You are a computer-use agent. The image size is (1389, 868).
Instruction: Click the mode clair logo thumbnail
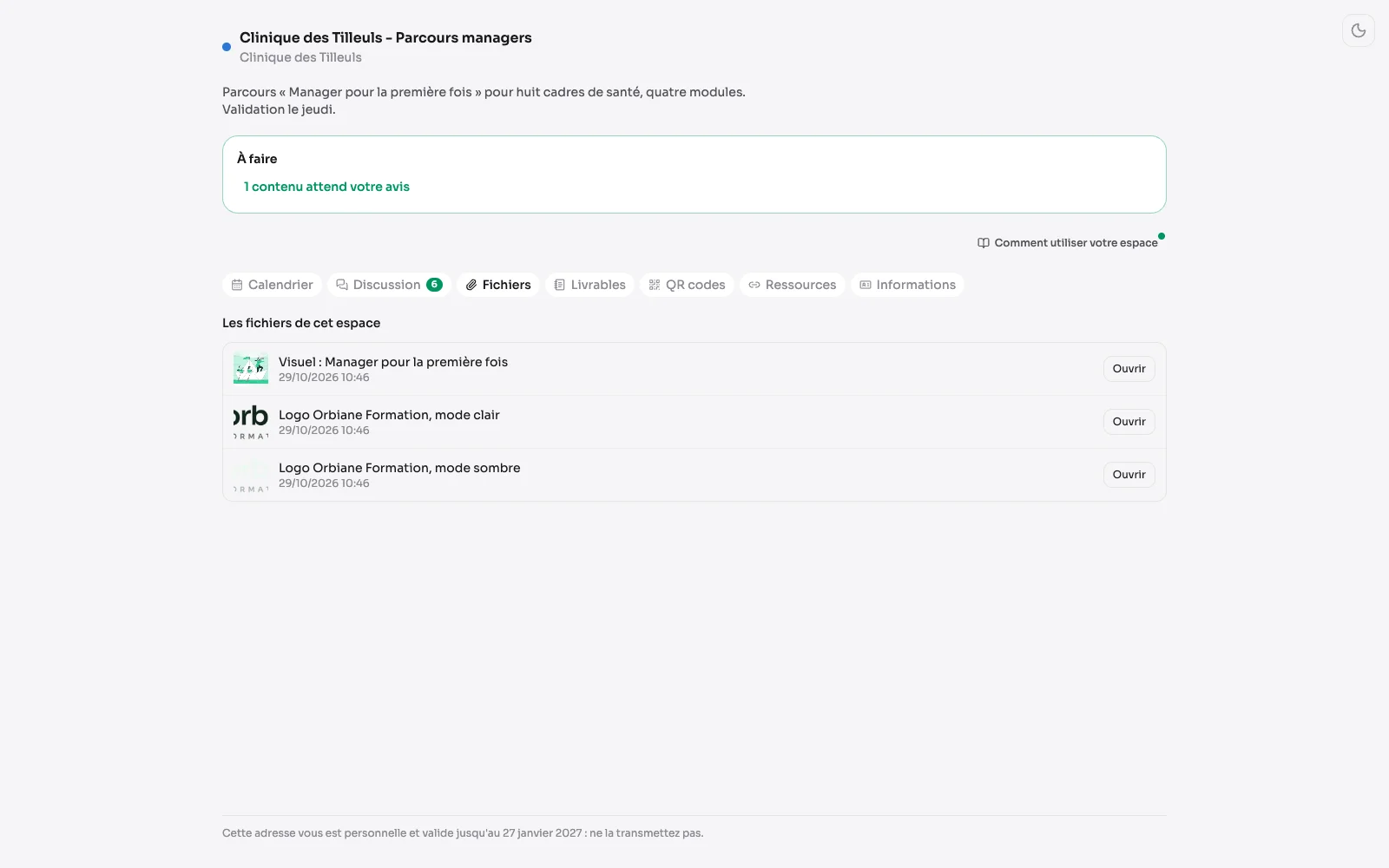click(x=251, y=422)
